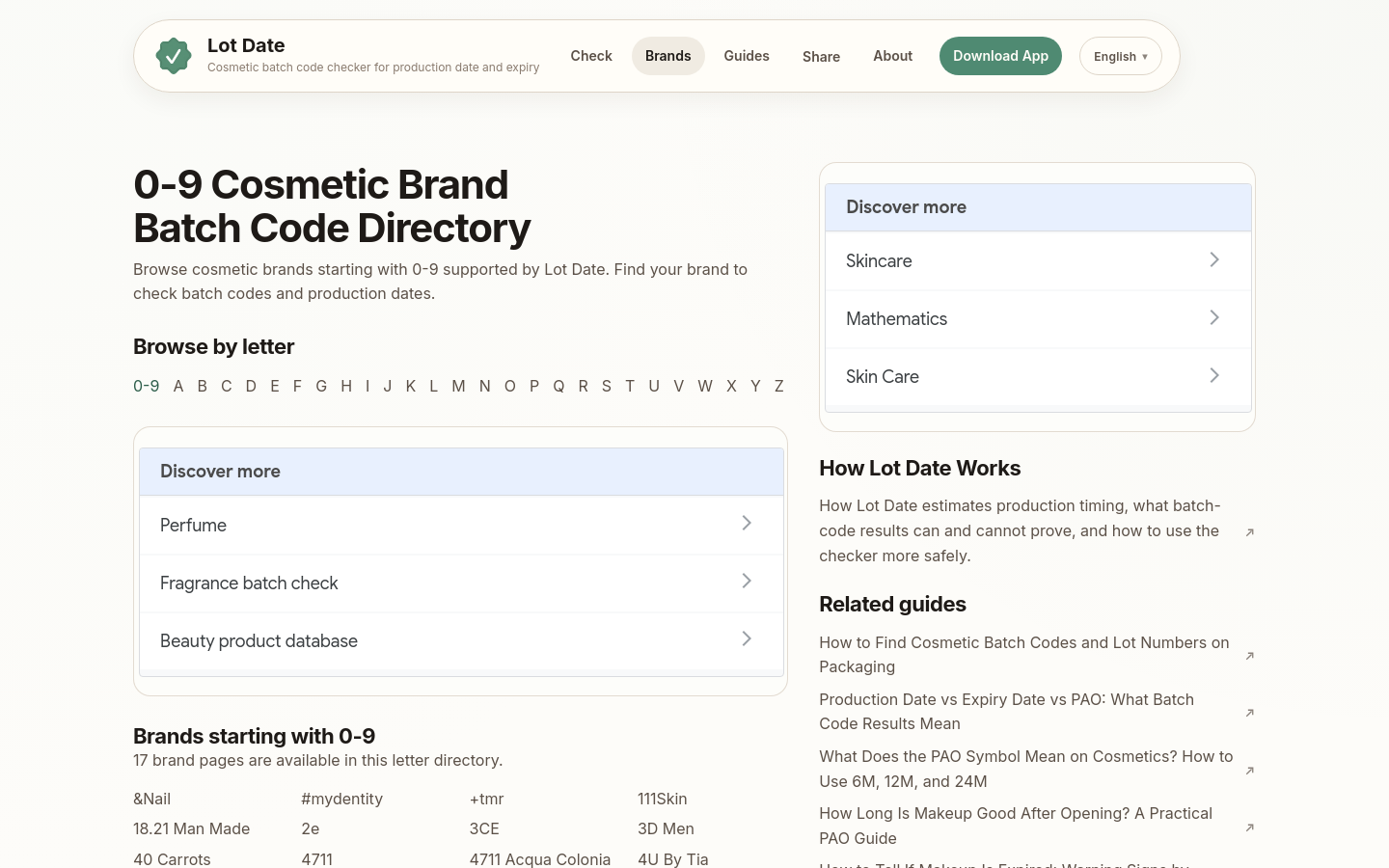Browse brands by letter E
The width and height of the screenshot is (1389, 868).
[275, 386]
